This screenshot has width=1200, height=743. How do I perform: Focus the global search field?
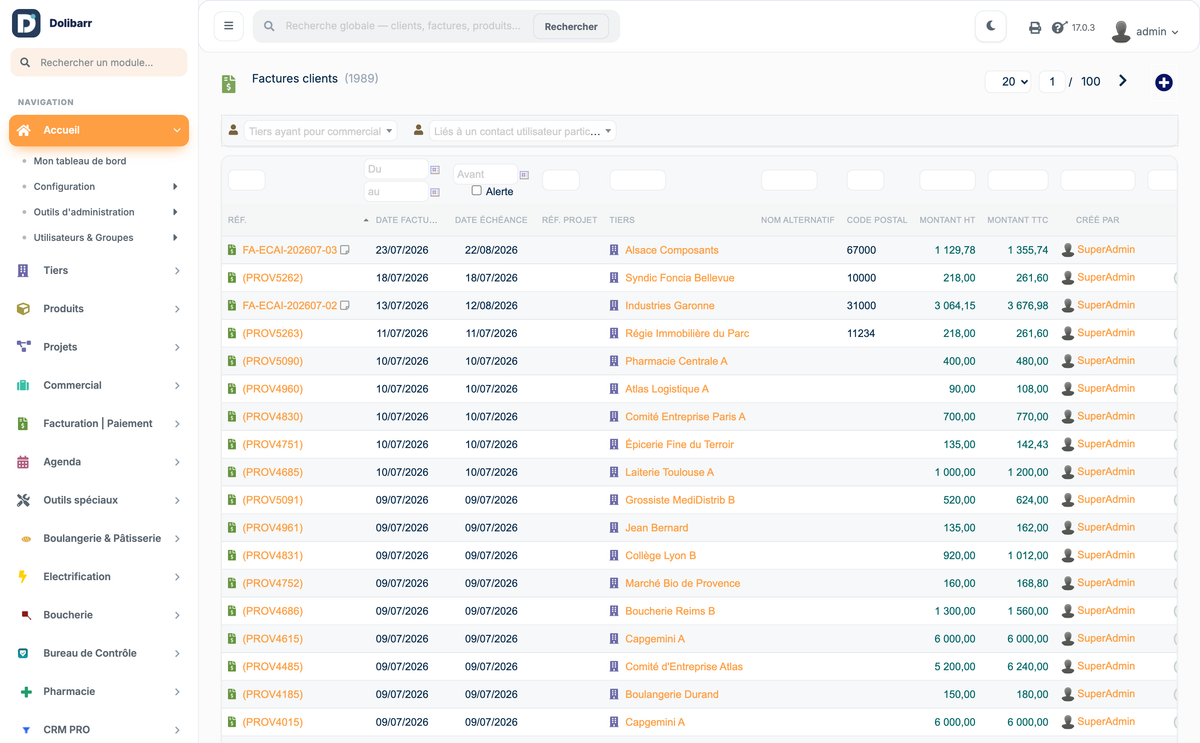(403, 26)
